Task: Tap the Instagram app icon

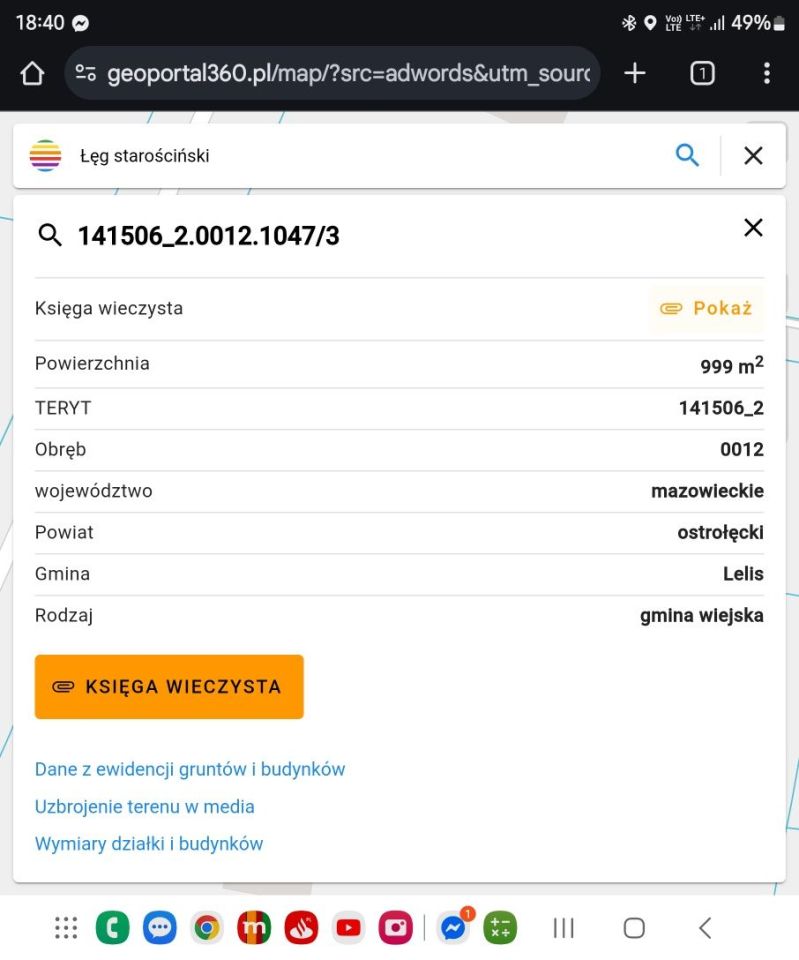Action: tap(395, 927)
